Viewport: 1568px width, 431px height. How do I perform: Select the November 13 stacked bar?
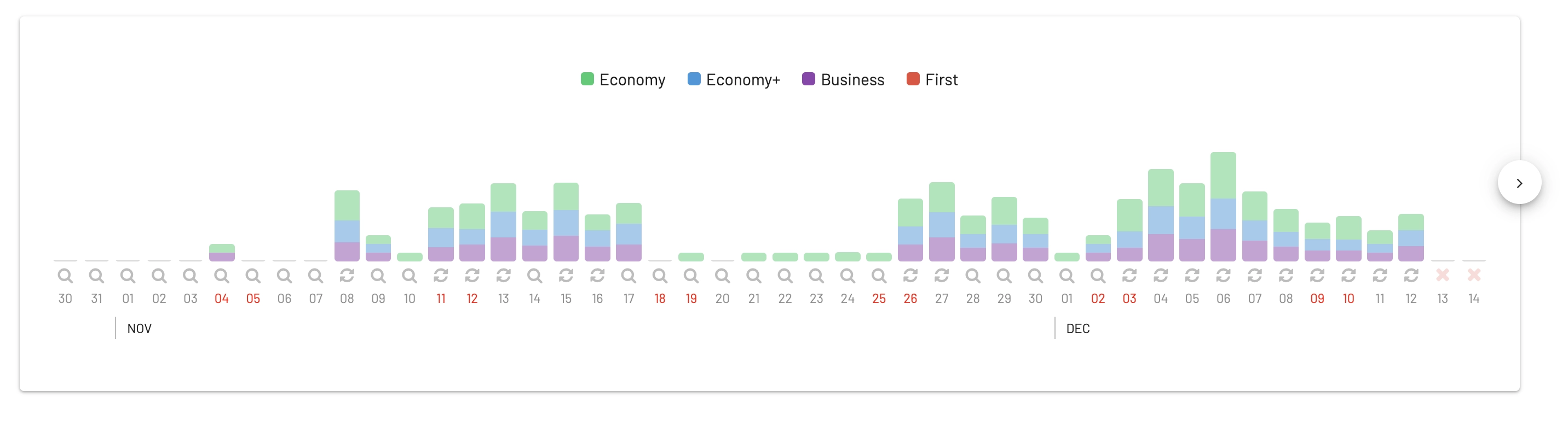click(503, 223)
